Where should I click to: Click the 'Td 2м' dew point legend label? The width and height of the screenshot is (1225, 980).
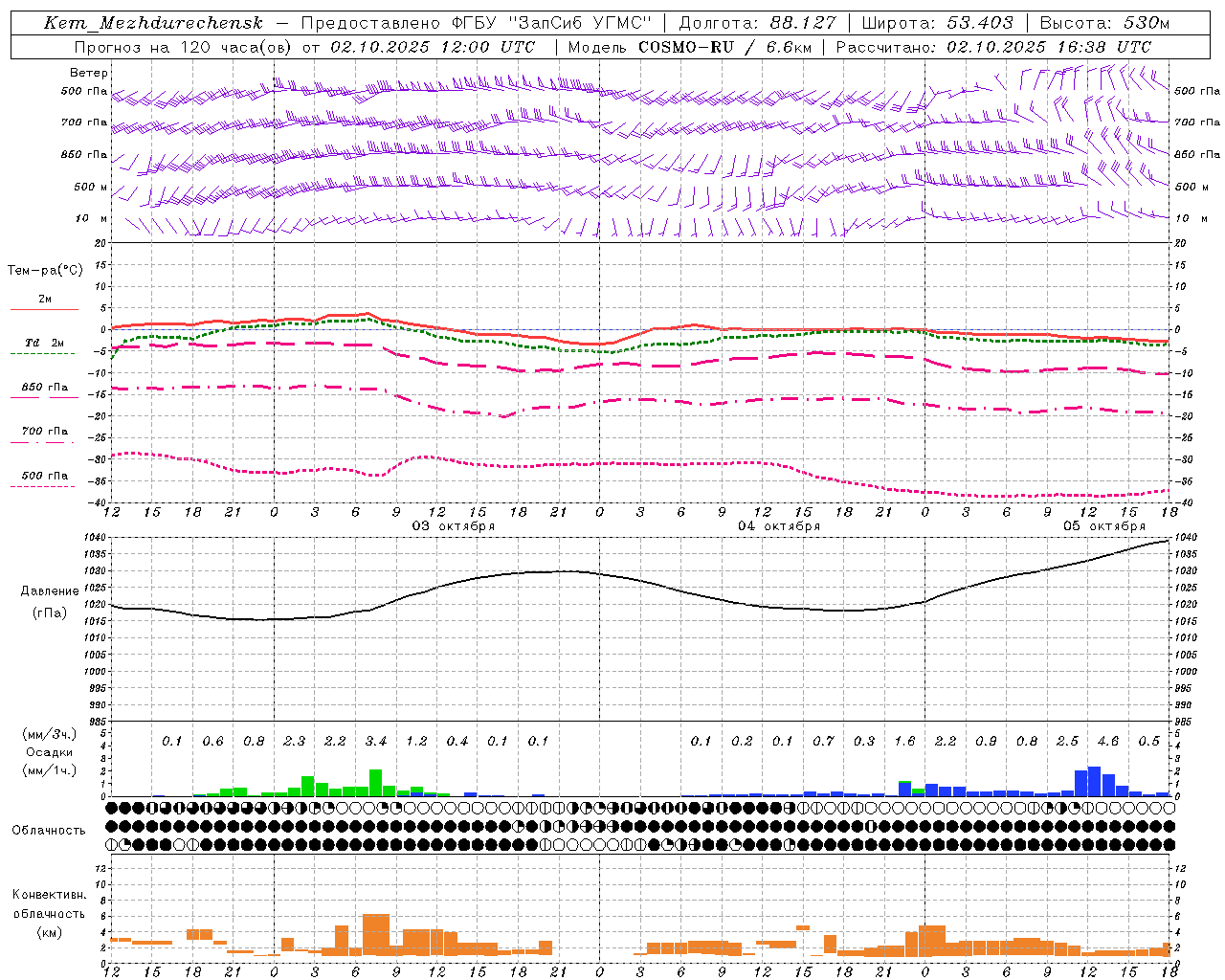click(x=45, y=343)
